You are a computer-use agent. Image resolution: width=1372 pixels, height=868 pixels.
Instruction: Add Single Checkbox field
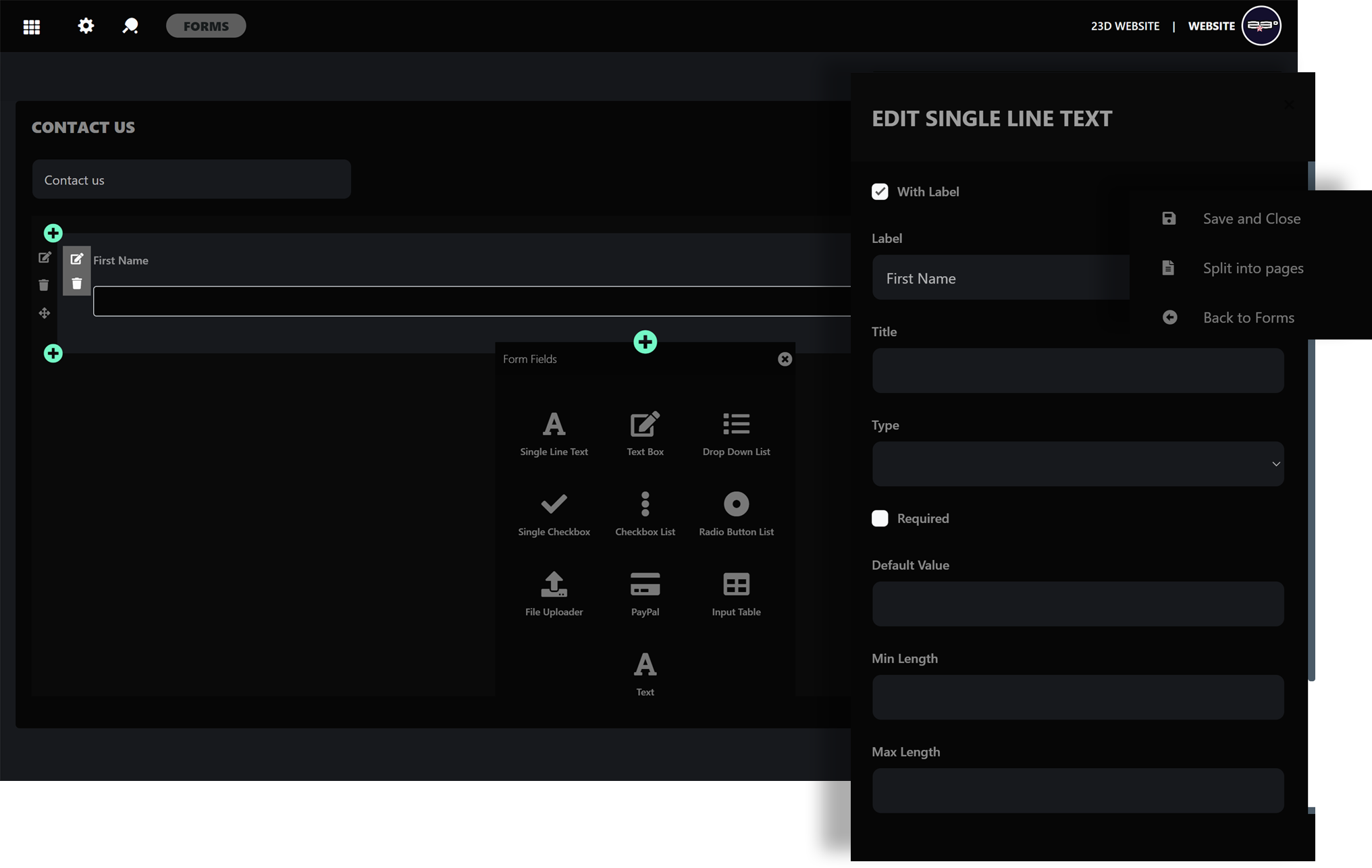(x=554, y=514)
